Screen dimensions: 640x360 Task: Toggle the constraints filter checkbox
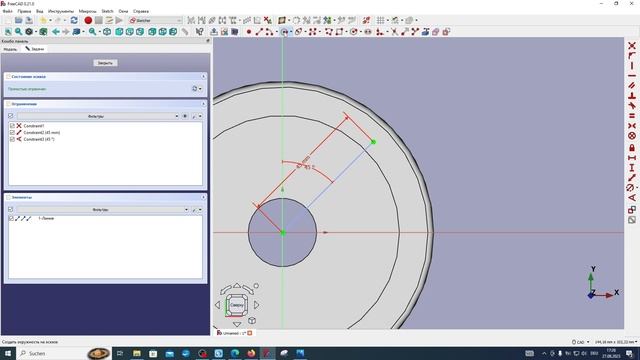click(x=11, y=116)
